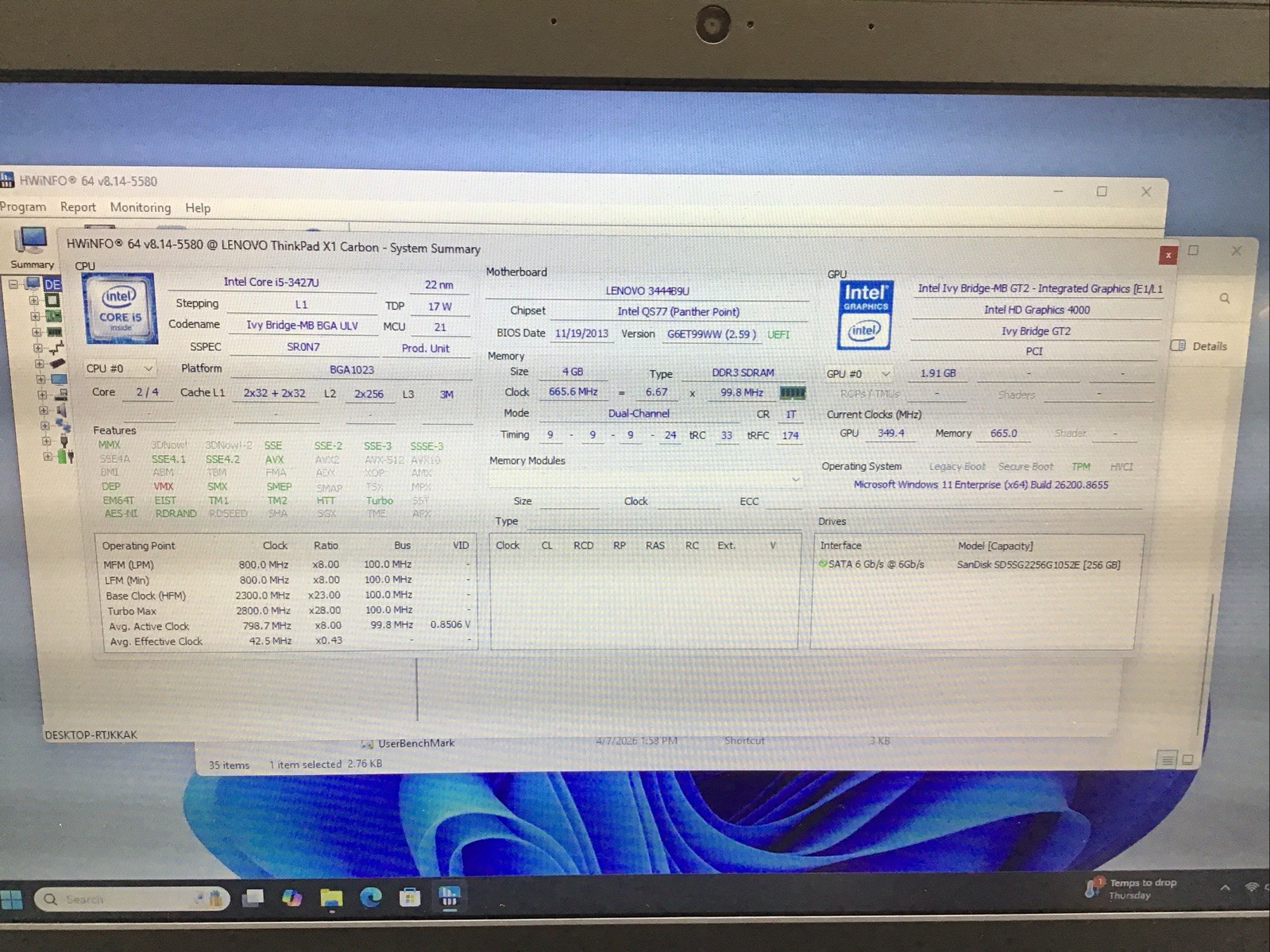
Task: Open the Report menu
Action: pyautogui.click(x=78, y=207)
